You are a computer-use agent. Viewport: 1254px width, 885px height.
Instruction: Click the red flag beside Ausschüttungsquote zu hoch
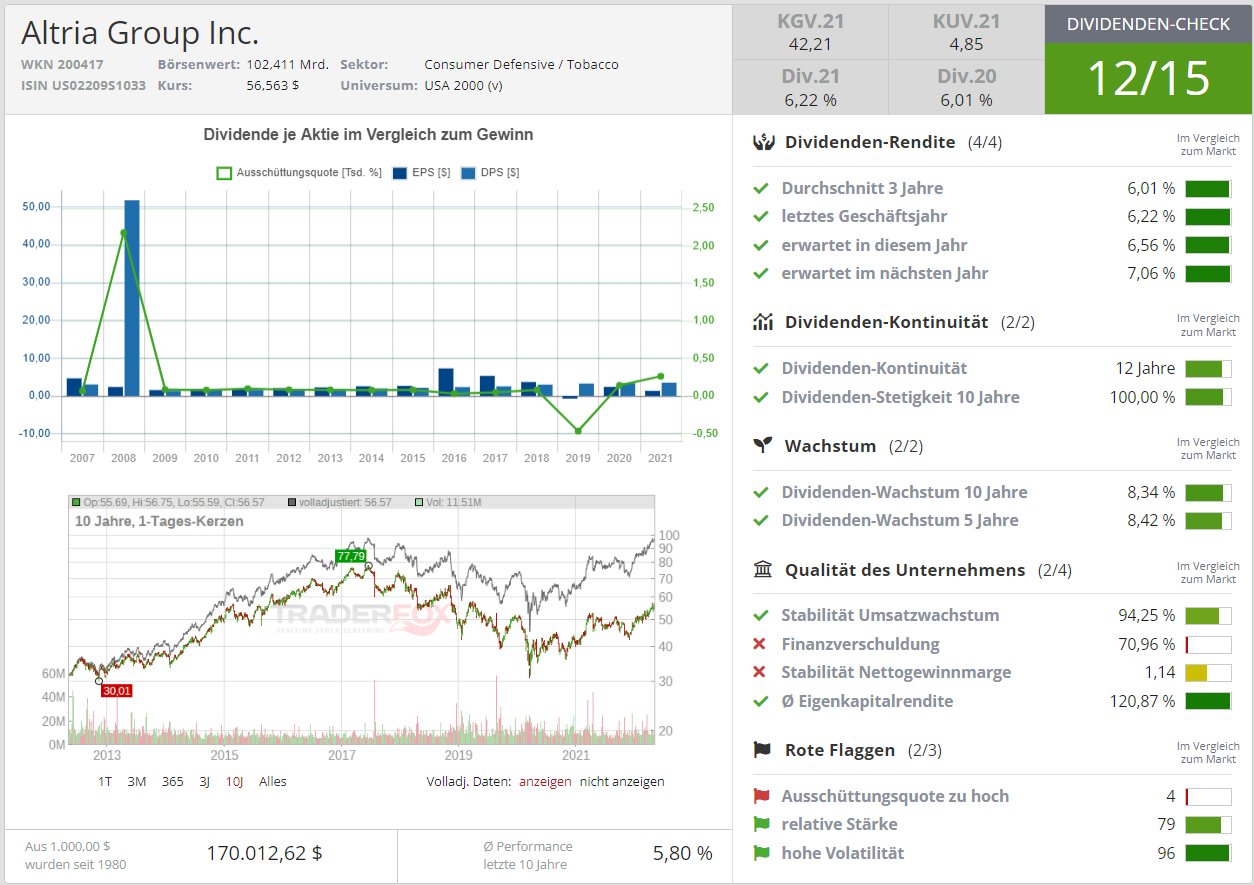click(762, 796)
